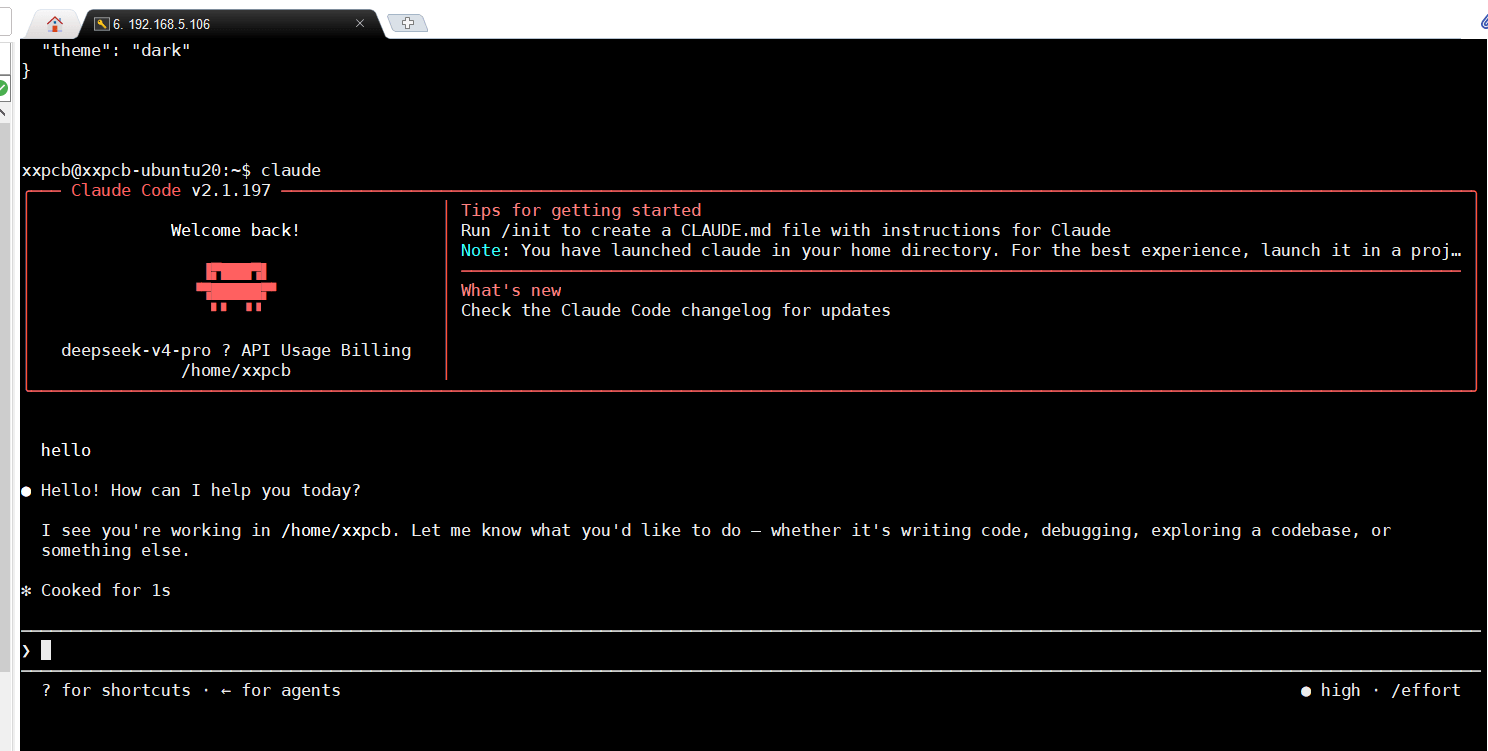This screenshot has width=1488, height=751.
Task: Click the "Hello! How can I help you today?" reply
Action: 201,490
